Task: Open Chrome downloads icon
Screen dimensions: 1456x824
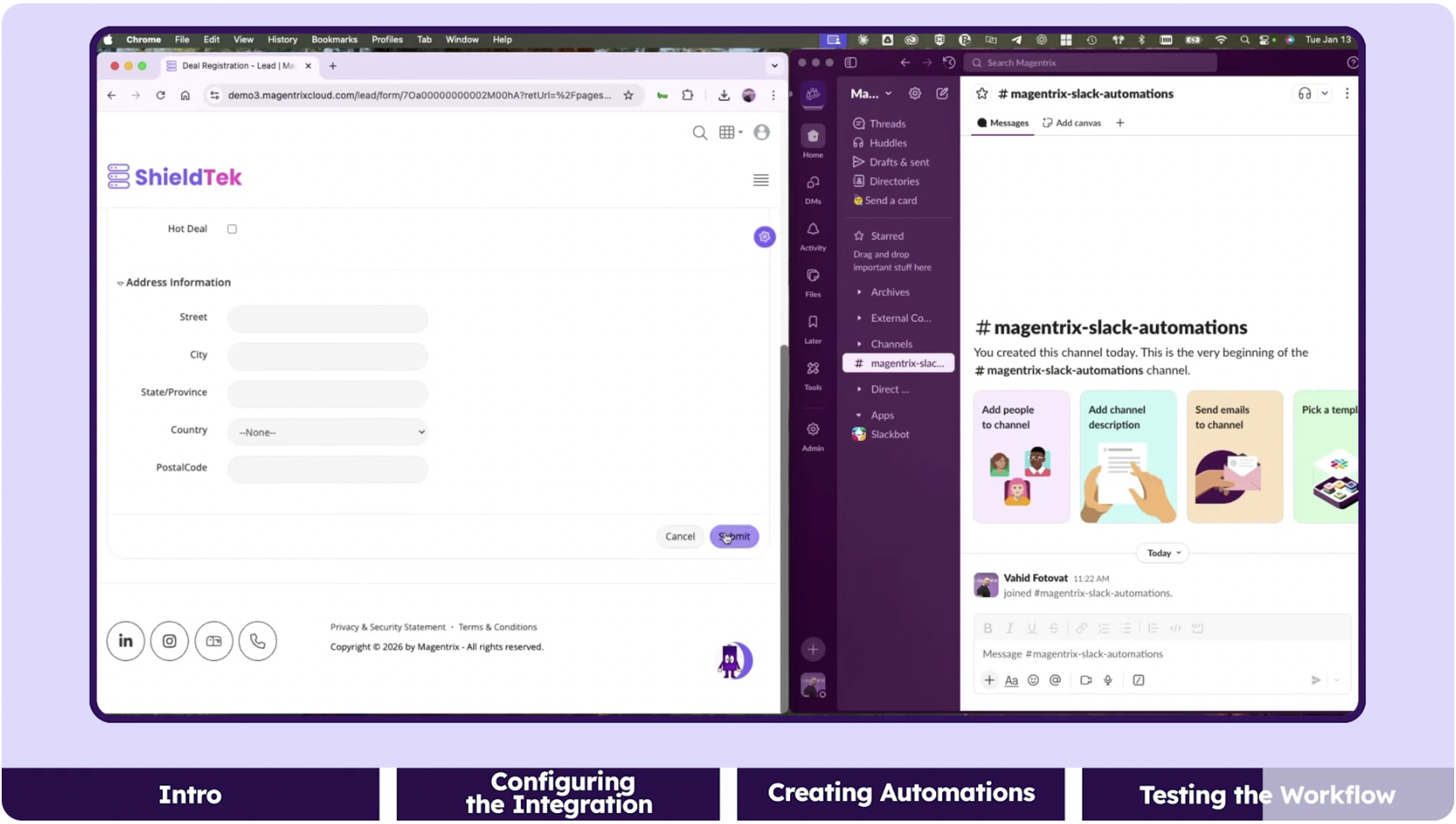Action: (724, 95)
